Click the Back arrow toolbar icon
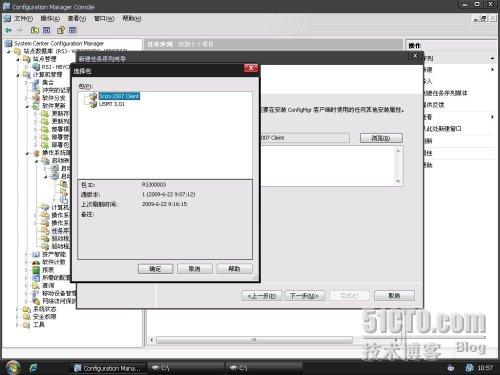 coord(8,30)
